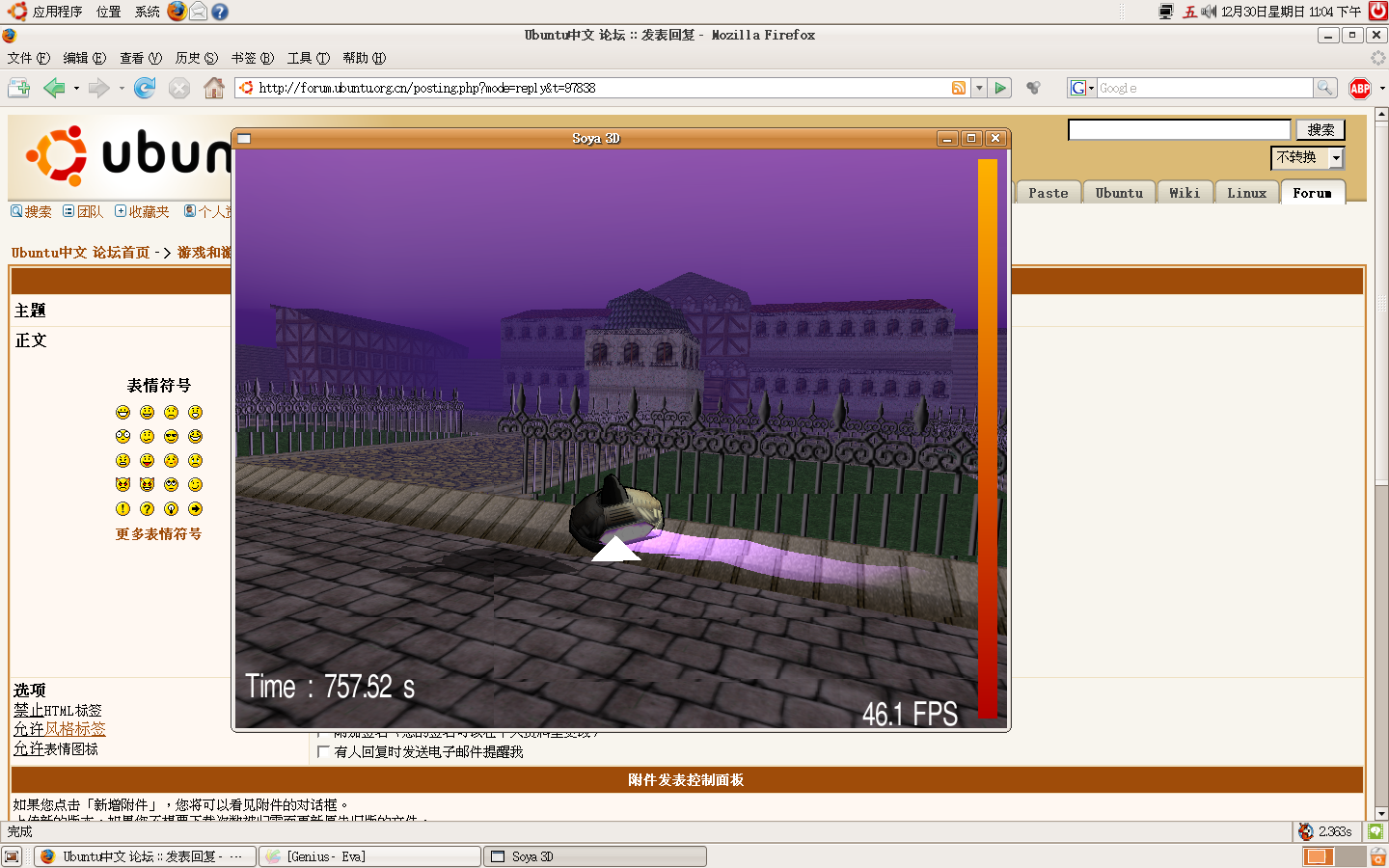Click the clock showing 12月30日星期日
Viewport: 1389px width, 868px height.
point(1291,12)
